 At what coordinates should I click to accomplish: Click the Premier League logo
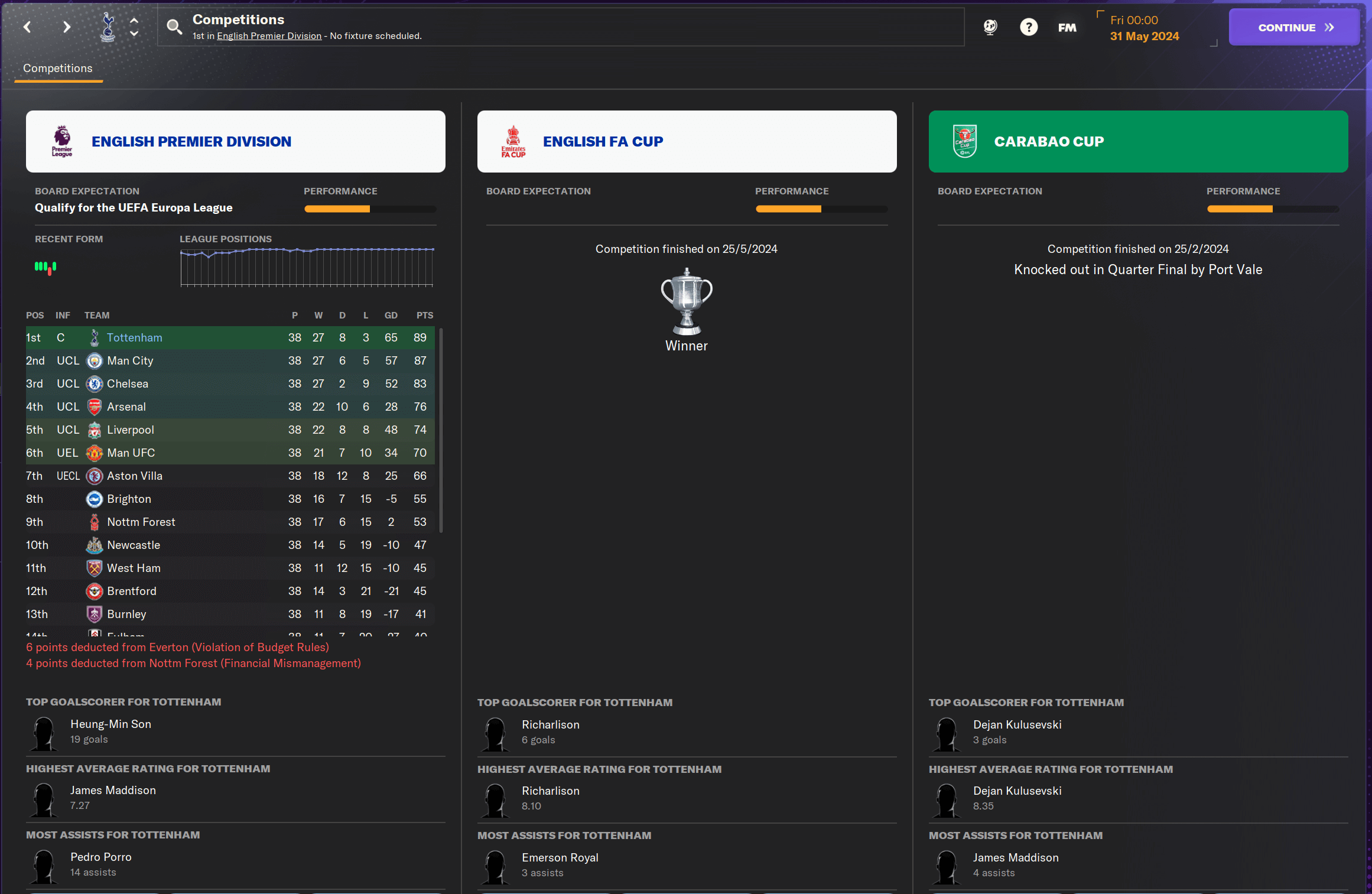point(62,141)
